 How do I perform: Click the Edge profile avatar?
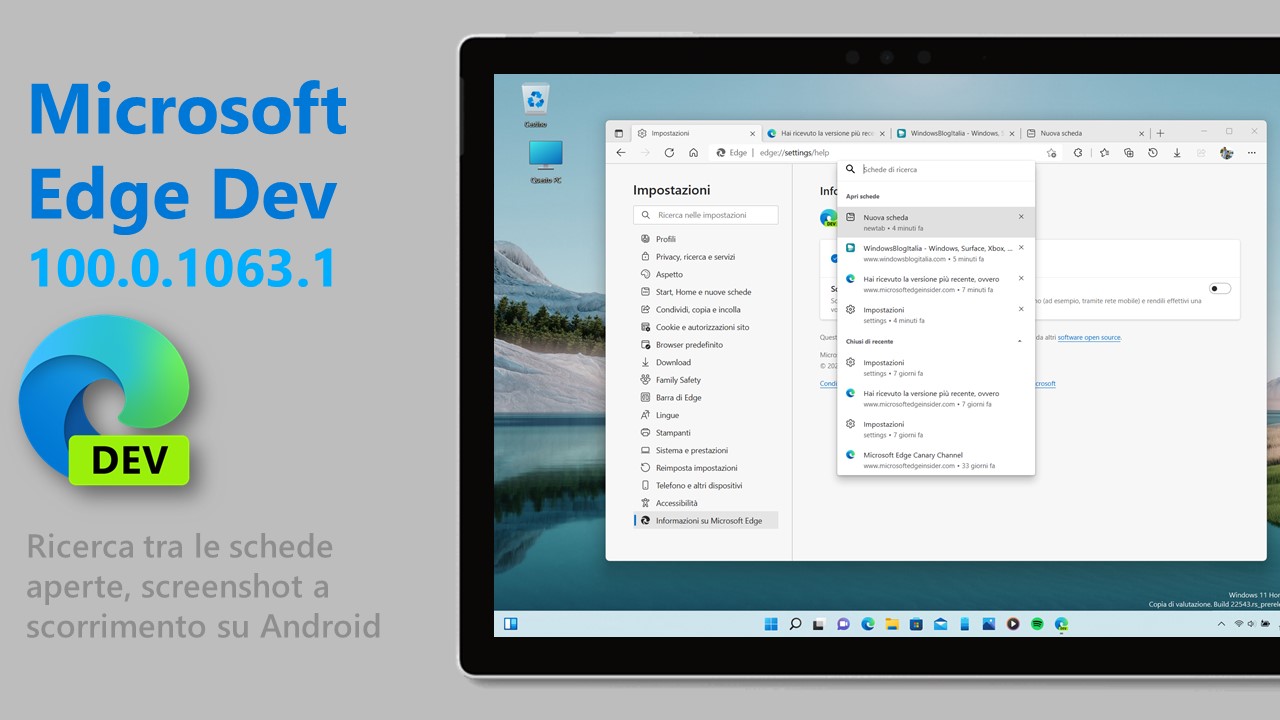pyautogui.click(x=1227, y=152)
